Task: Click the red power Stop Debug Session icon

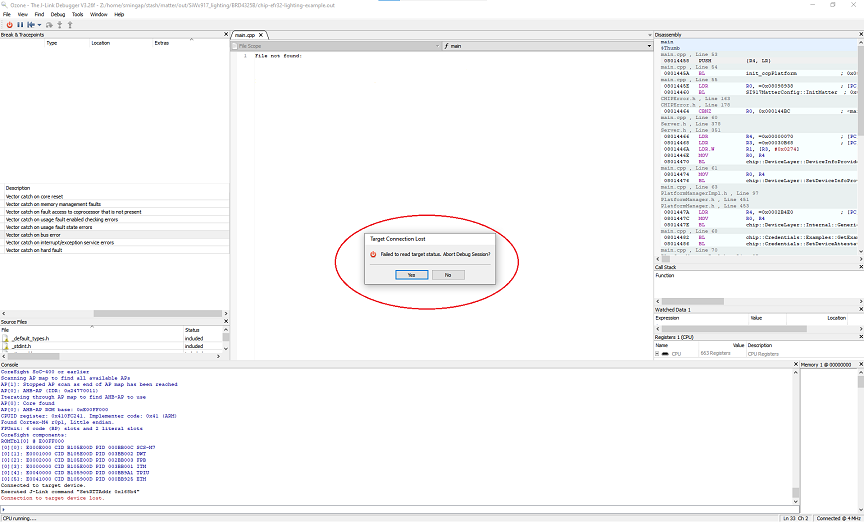Action: [x=9, y=25]
